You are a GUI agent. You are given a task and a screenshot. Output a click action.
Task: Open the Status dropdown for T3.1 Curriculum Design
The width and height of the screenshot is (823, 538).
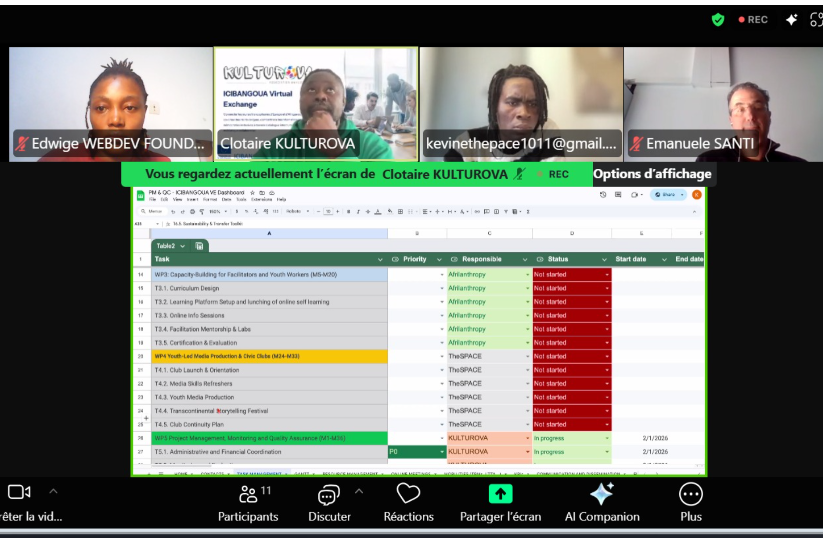(606, 288)
